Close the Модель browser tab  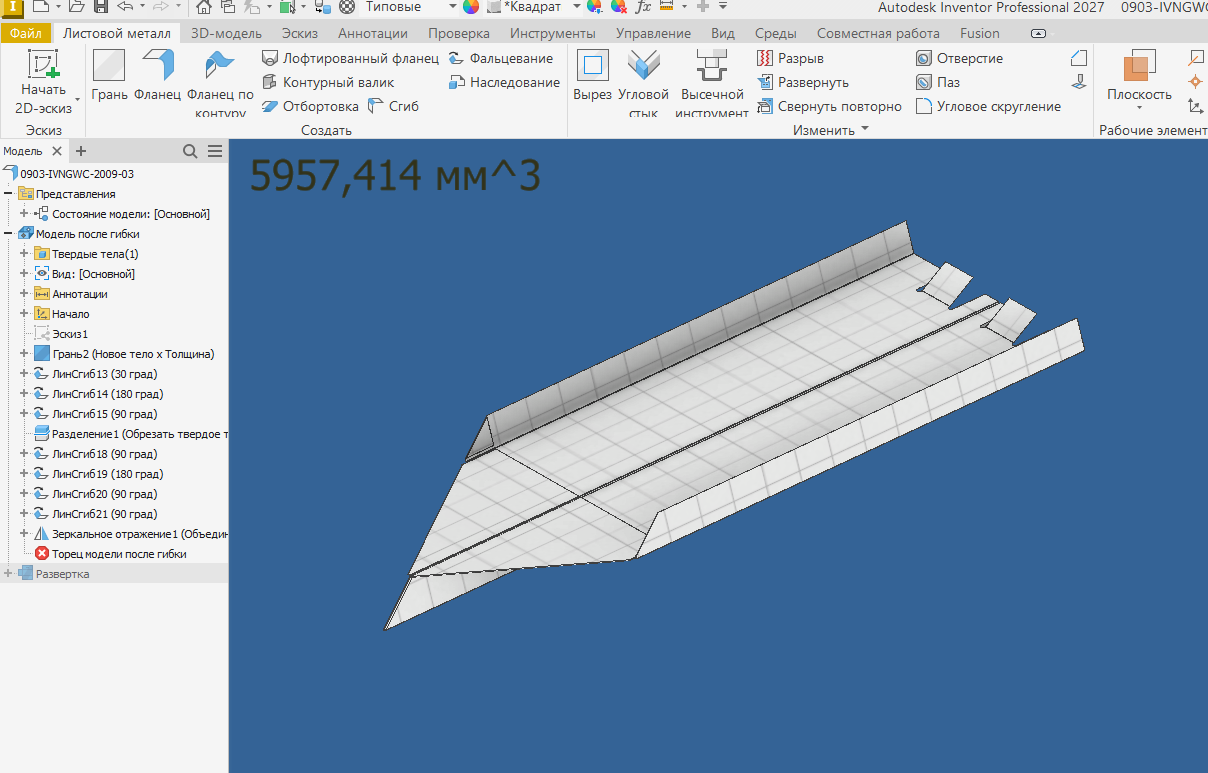57,151
